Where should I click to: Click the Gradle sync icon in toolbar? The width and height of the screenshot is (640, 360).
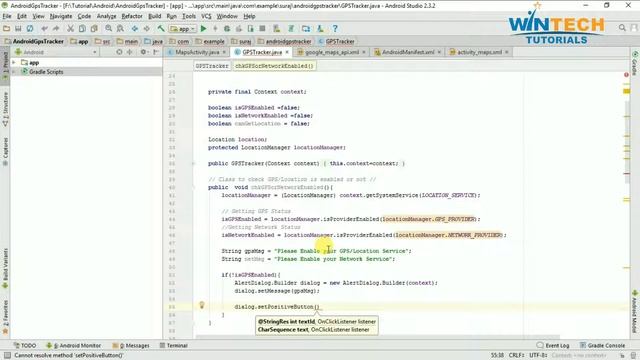tap(291, 29)
